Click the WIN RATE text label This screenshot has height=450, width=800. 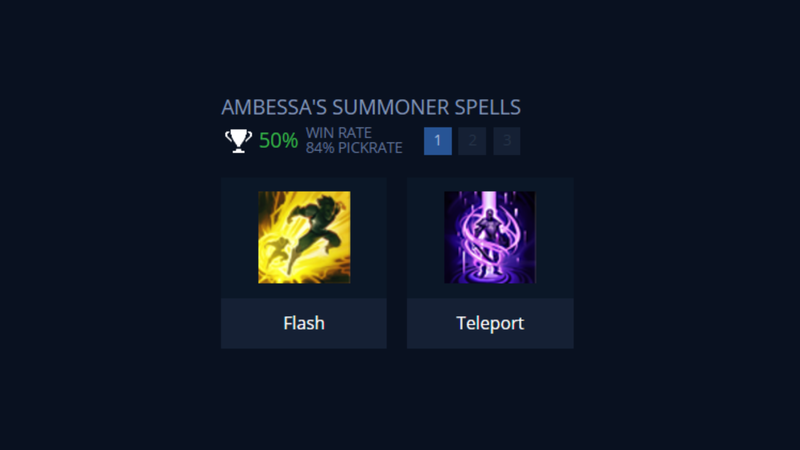tap(339, 133)
